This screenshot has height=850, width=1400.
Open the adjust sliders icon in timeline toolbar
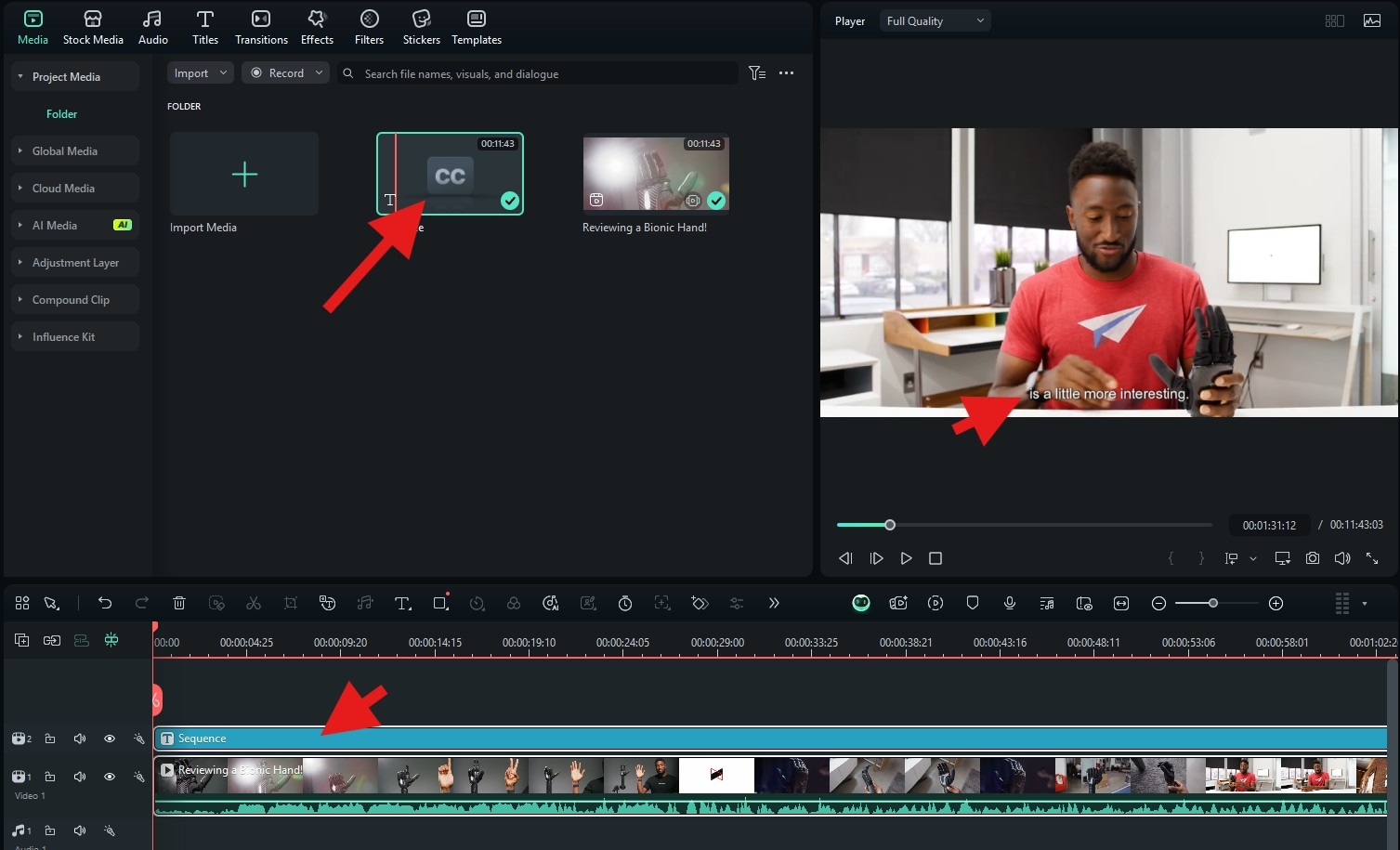coord(737,603)
